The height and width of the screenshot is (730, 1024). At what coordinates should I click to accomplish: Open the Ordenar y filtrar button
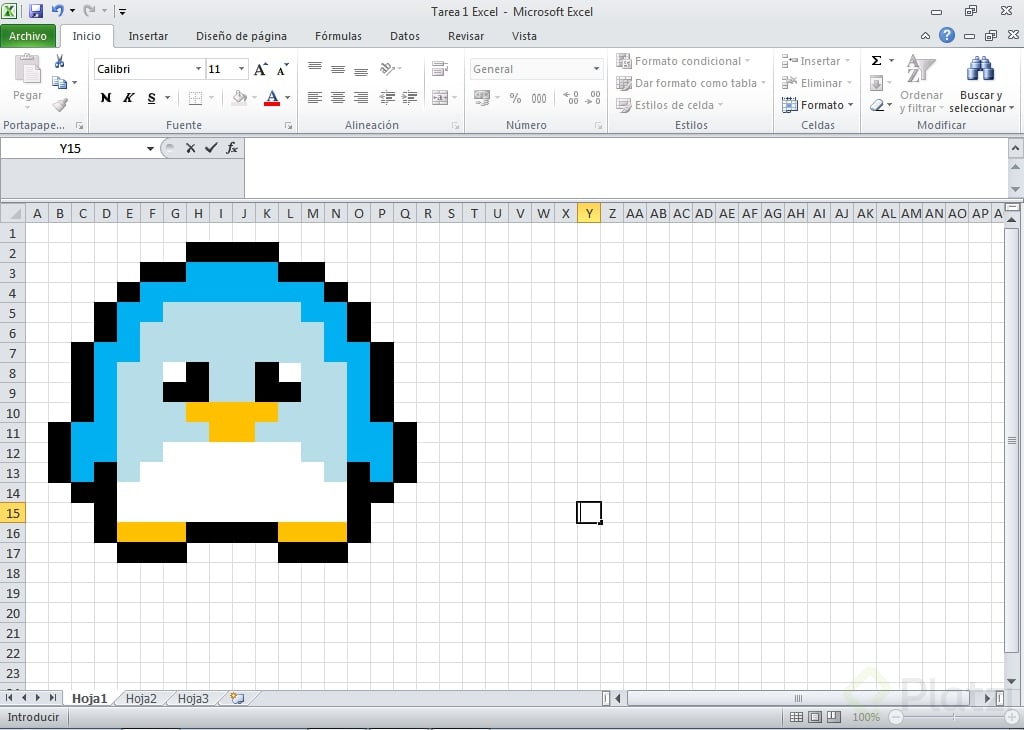[921, 83]
